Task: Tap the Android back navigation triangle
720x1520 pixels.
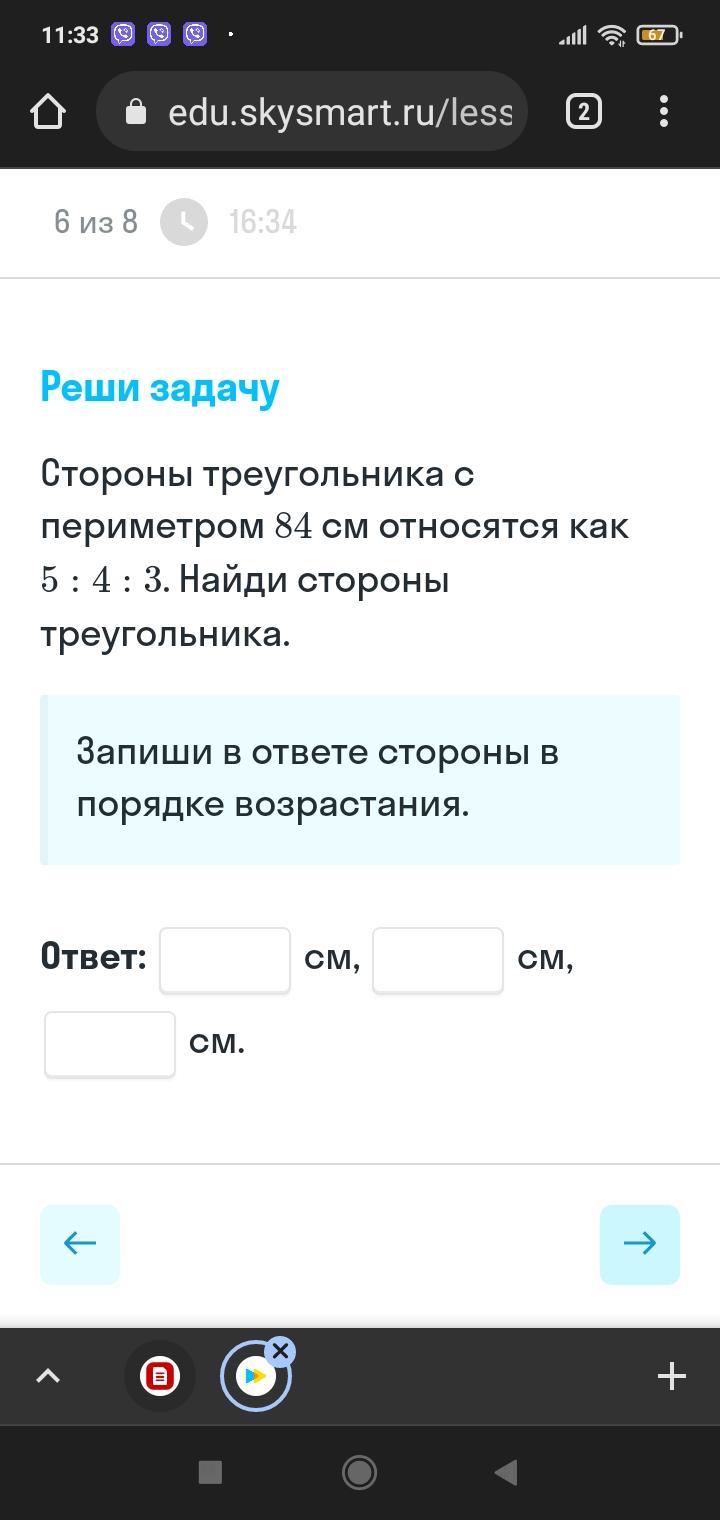Action: pos(506,1472)
